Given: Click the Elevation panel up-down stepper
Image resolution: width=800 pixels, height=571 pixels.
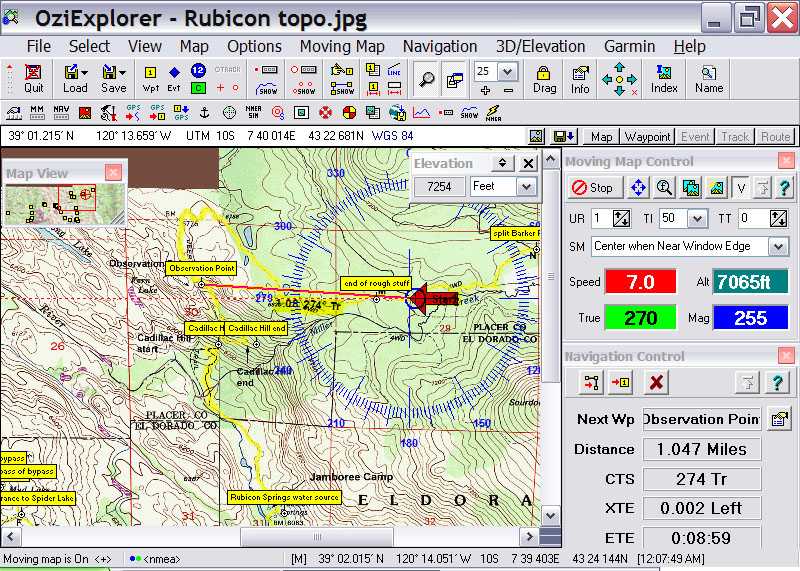Looking at the screenshot, I should pyautogui.click(x=503, y=163).
